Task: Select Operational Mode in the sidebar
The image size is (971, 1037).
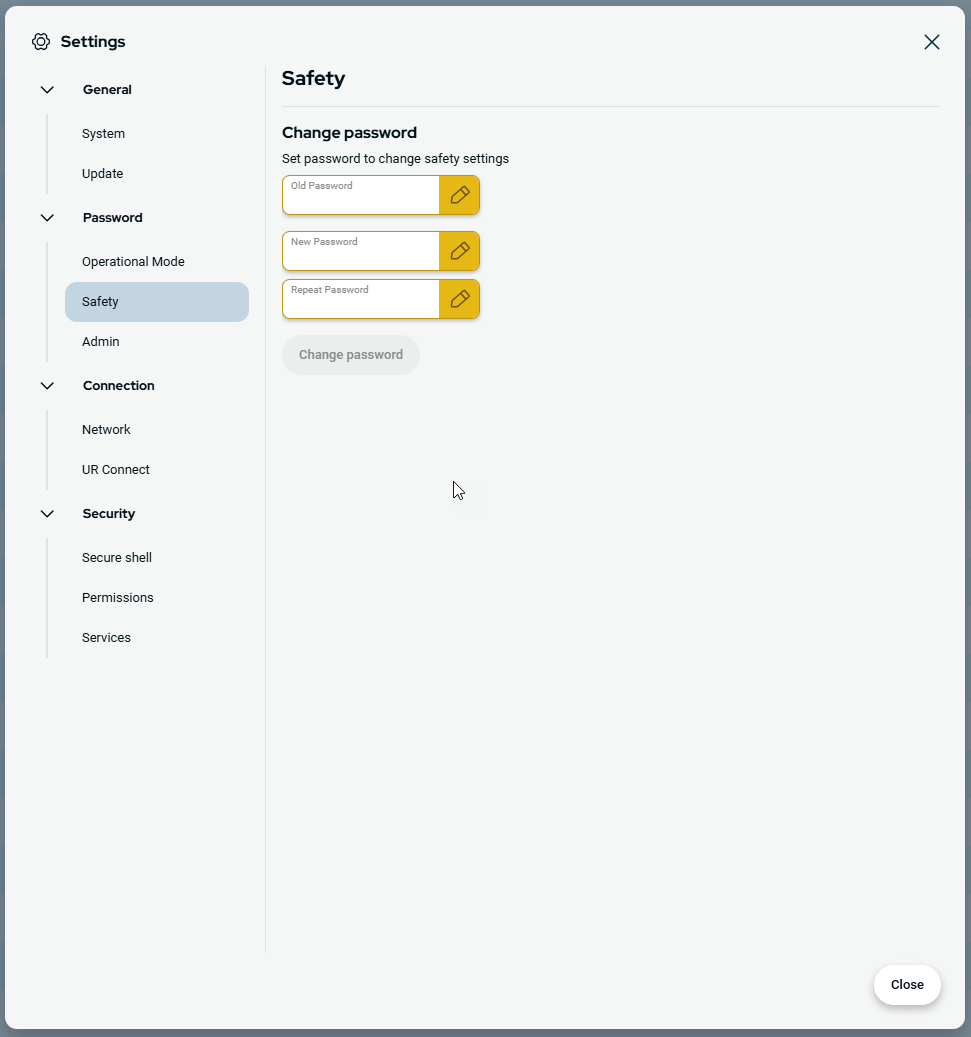Action: (133, 262)
